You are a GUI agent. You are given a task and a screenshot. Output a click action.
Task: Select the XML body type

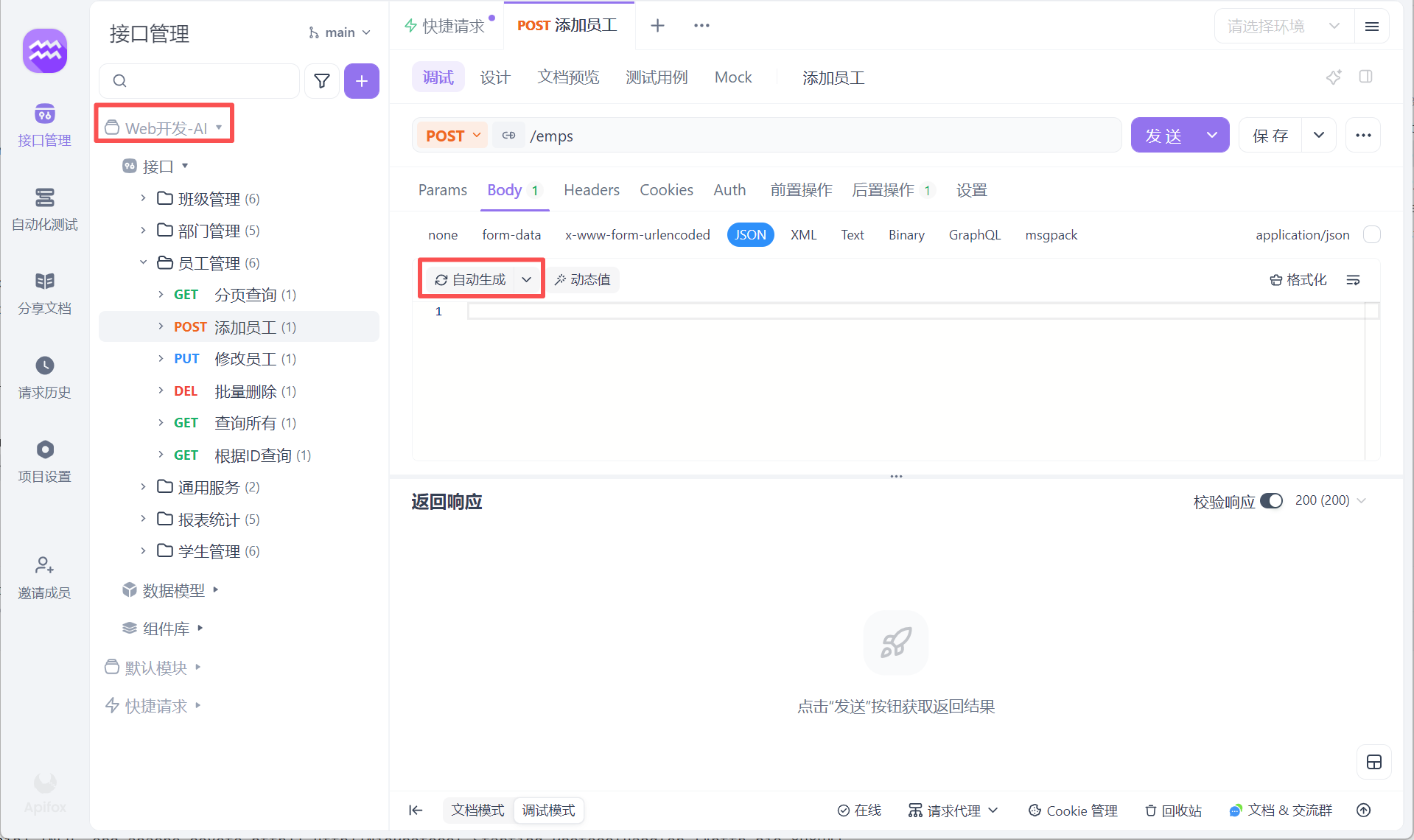tap(804, 235)
